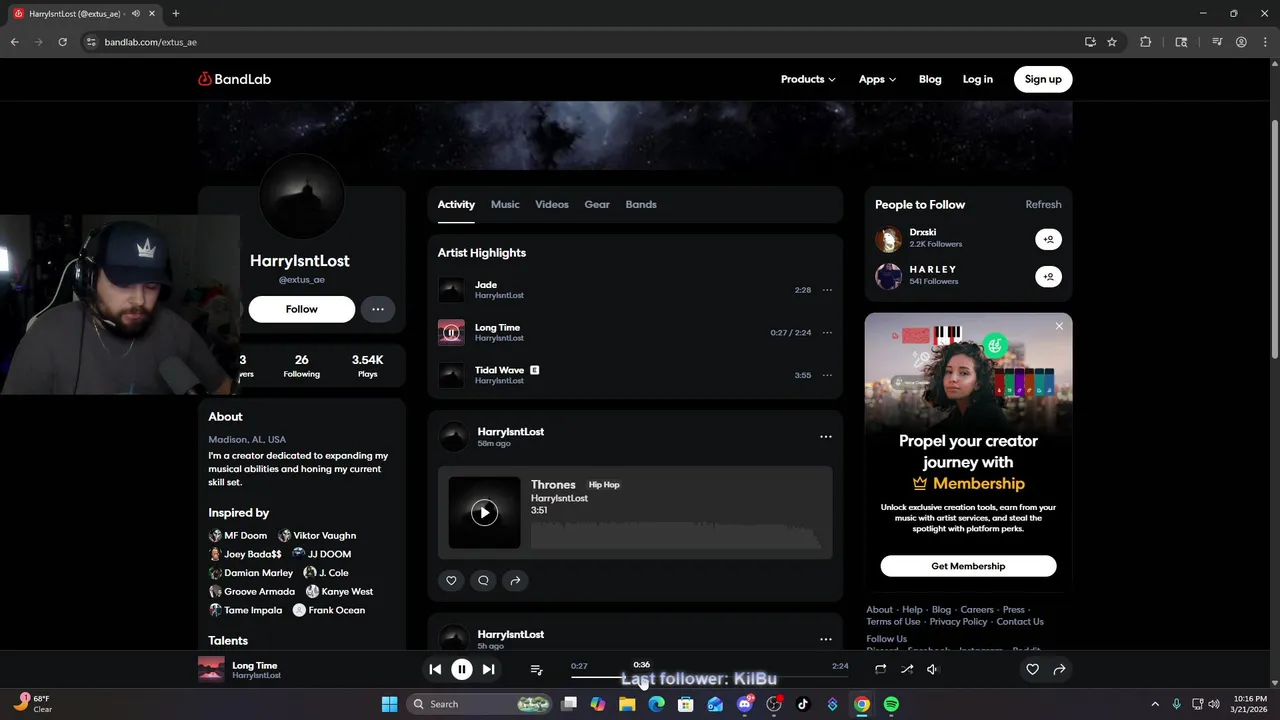Follow Drxski with add-user button

1048,239
